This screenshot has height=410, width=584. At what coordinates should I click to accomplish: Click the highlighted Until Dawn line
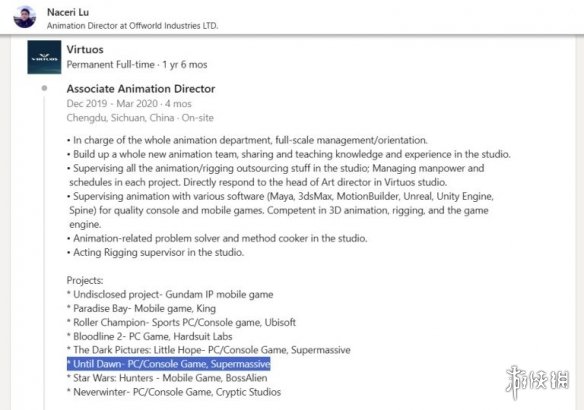point(169,364)
